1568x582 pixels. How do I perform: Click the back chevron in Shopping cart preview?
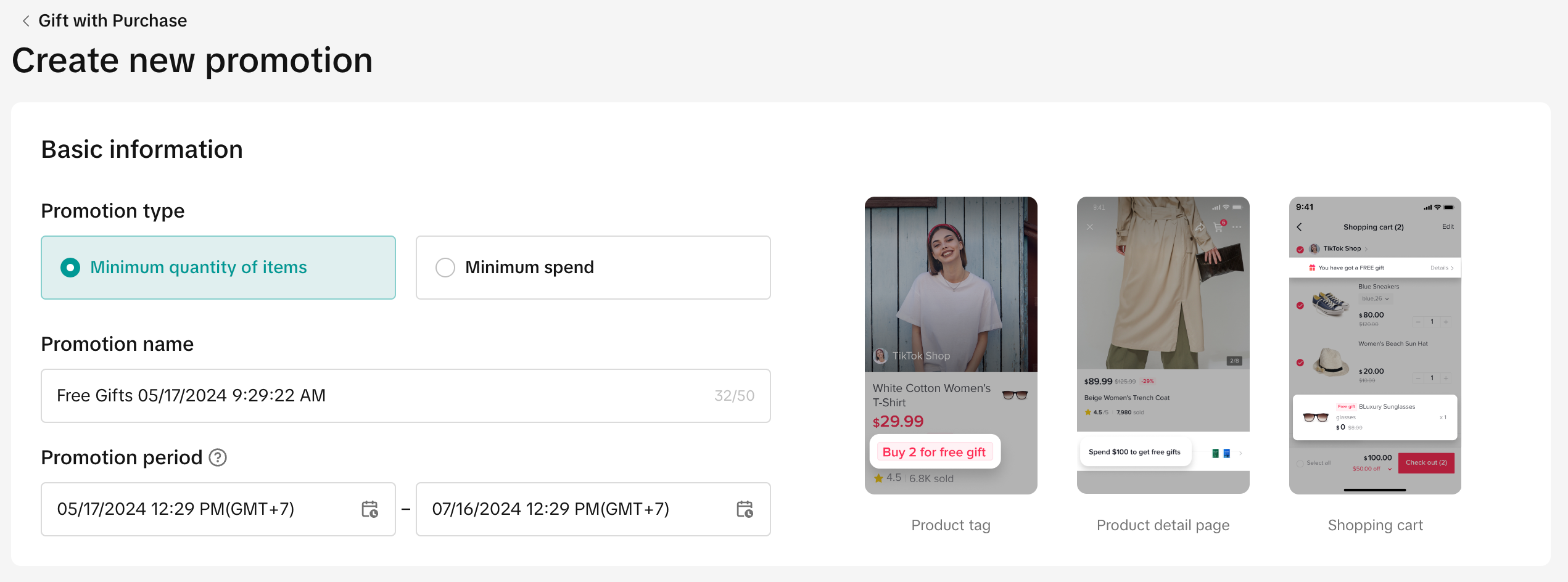[x=1300, y=227]
